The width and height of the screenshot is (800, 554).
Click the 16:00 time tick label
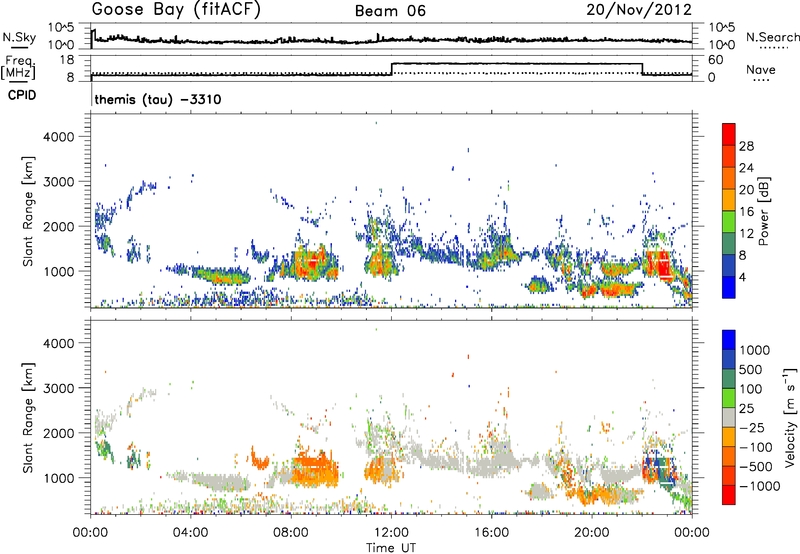491,533
